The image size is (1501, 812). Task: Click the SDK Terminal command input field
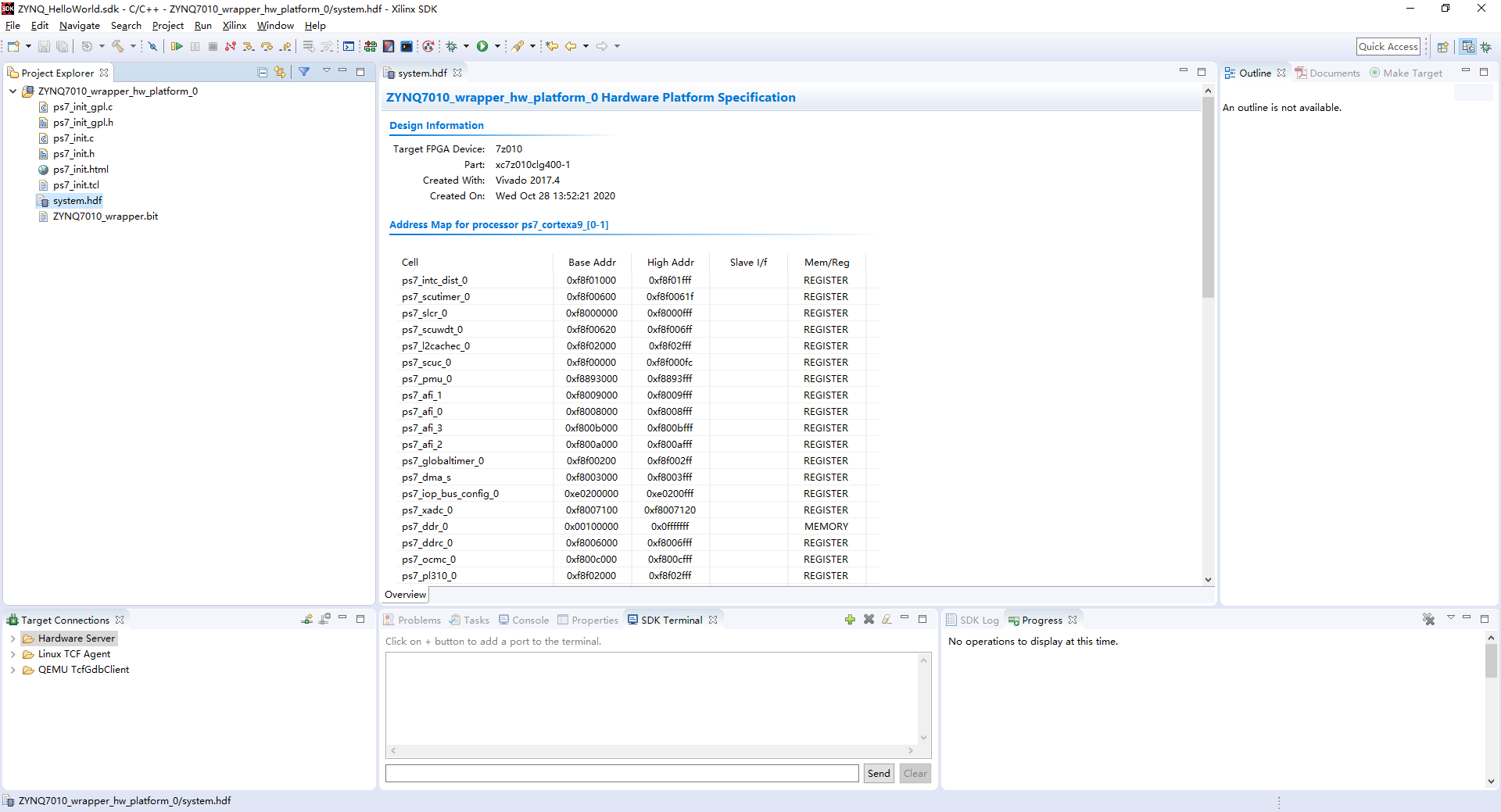[x=622, y=774]
